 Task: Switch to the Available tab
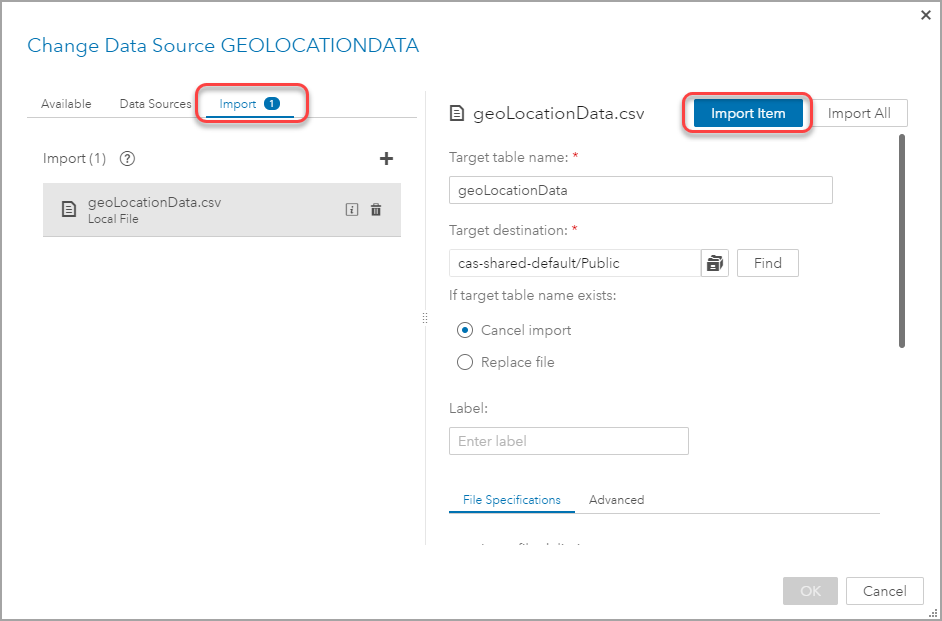point(66,104)
